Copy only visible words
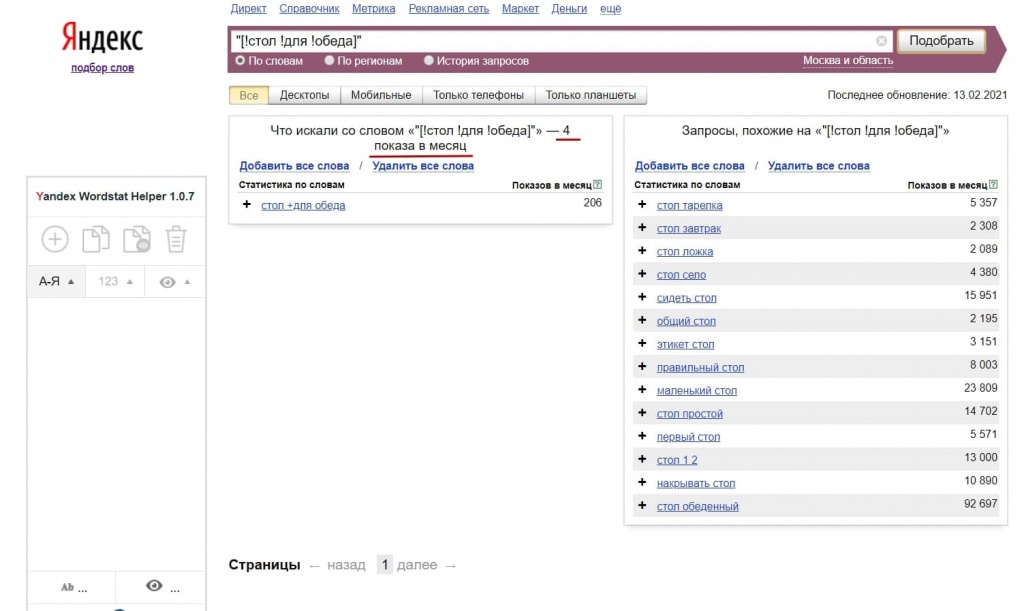The width and height of the screenshot is (1024, 611). pos(135,239)
